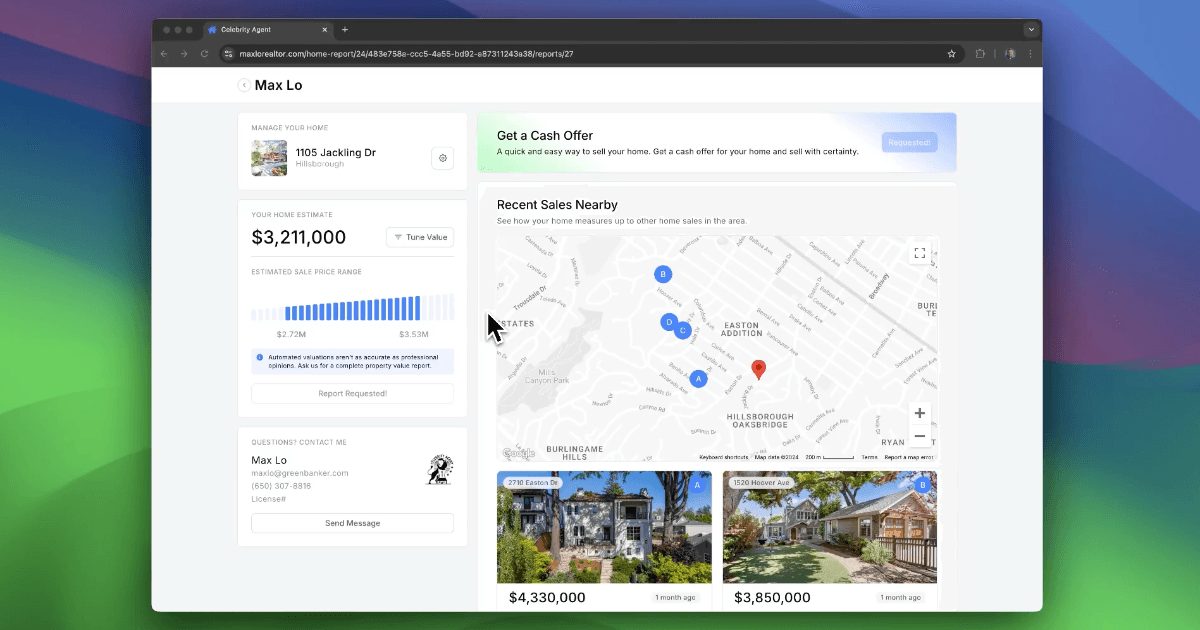Click the estimated sale price range bar
Image resolution: width=1200 pixels, height=630 pixels.
352,307
